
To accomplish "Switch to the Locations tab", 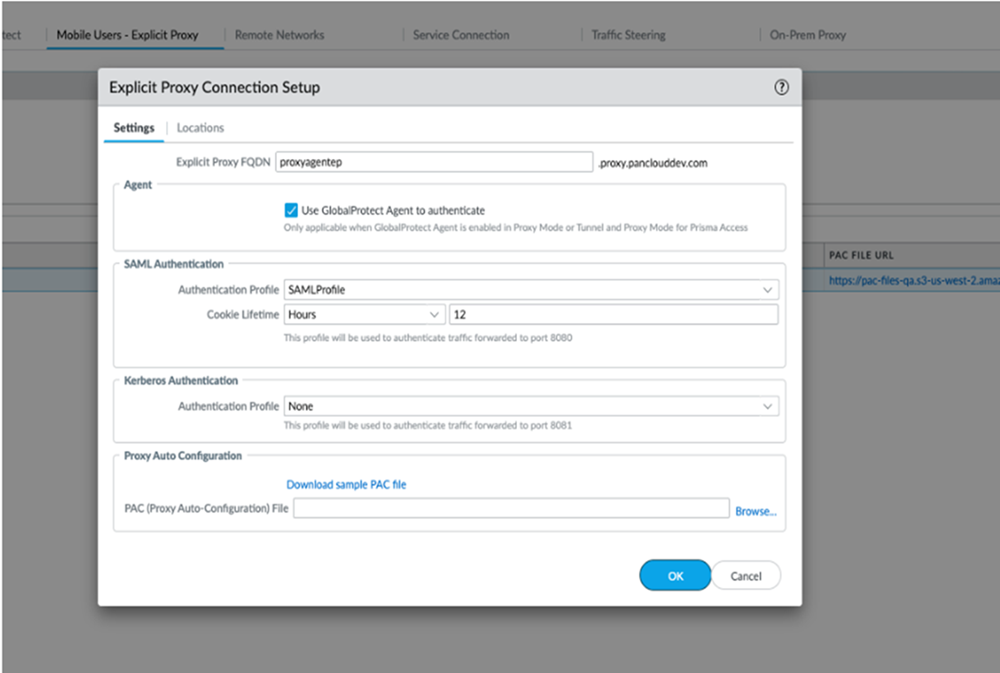I will pos(200,128).
